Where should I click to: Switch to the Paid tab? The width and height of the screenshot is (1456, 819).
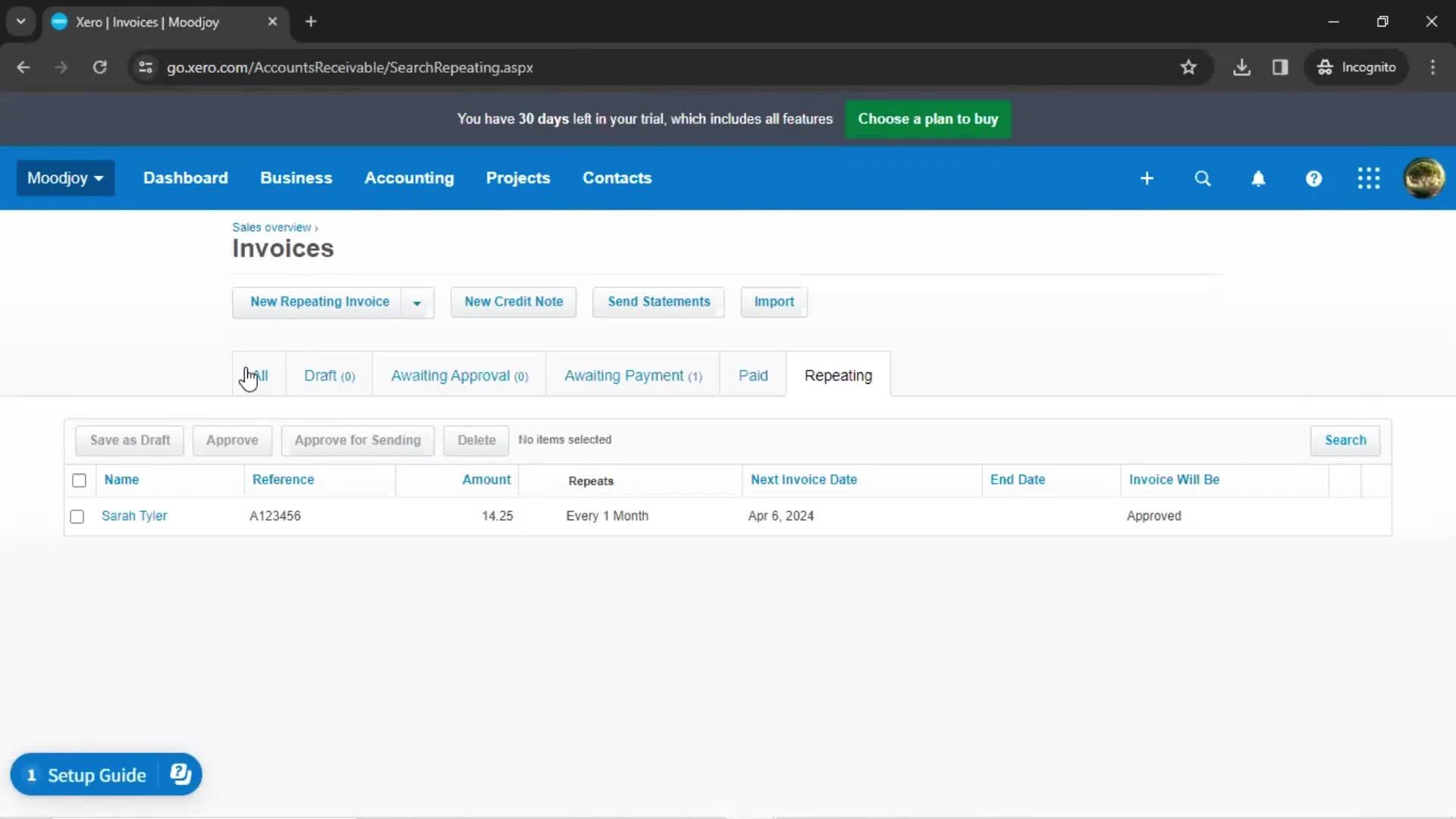pos(753,375)
